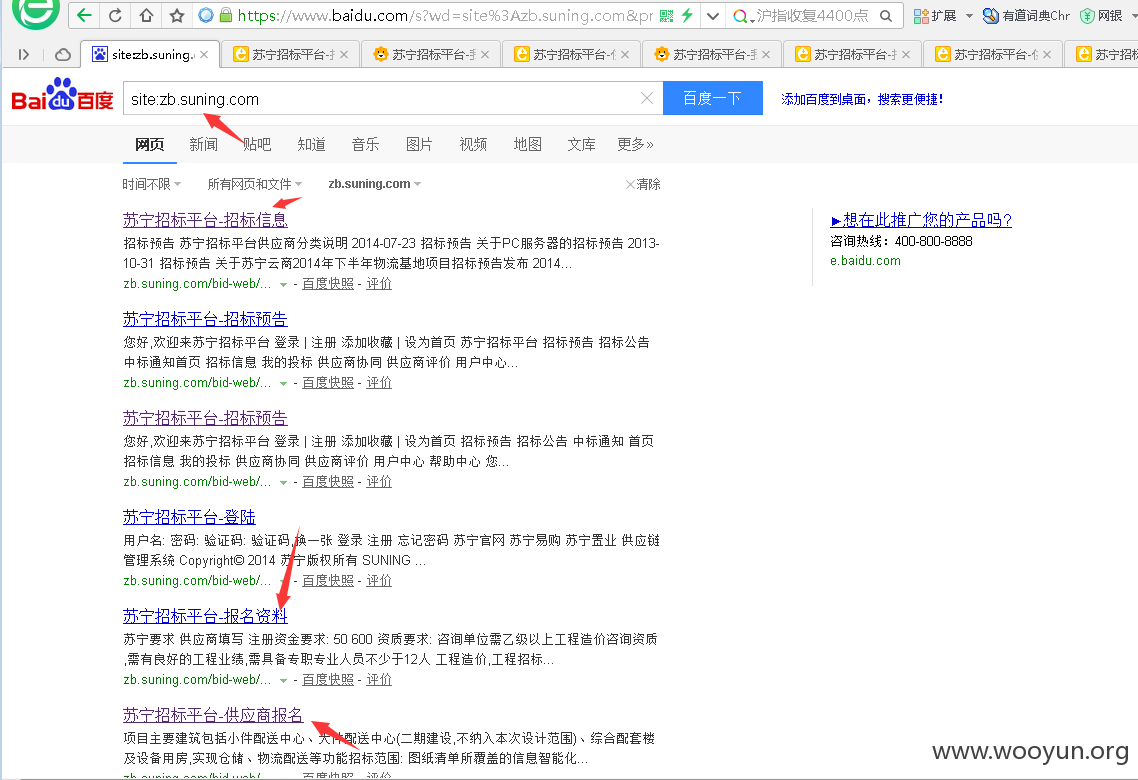
Task: Switch to 贴吧 search category
Action: 257,144
